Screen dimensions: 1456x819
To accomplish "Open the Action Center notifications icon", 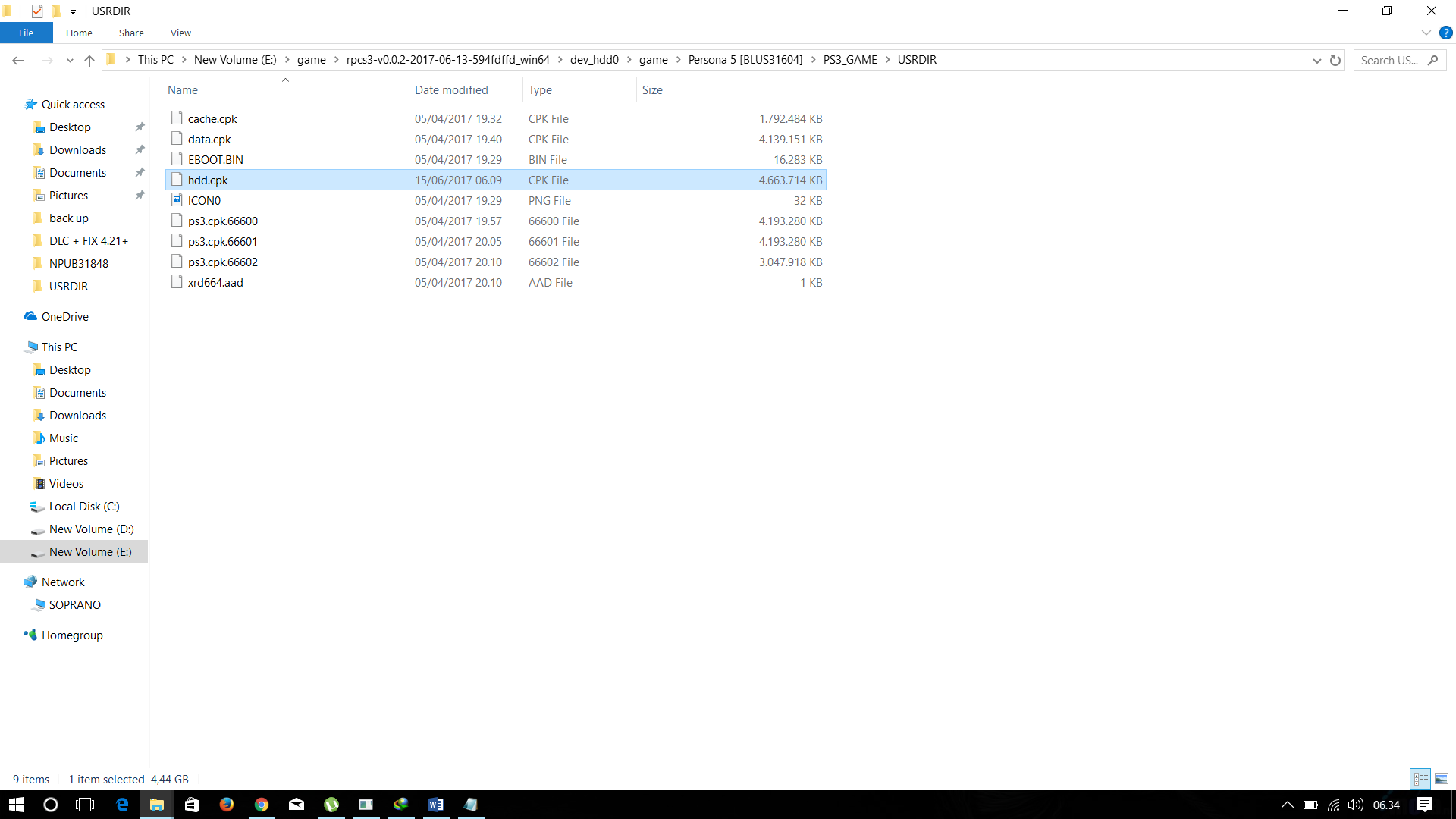I will click(x=1424, y=805).
